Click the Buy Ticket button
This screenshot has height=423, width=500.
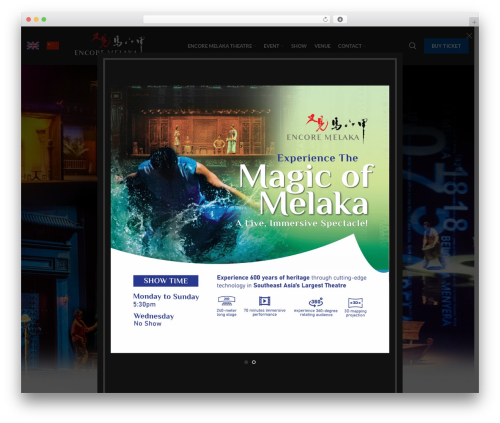coord(446,46)
